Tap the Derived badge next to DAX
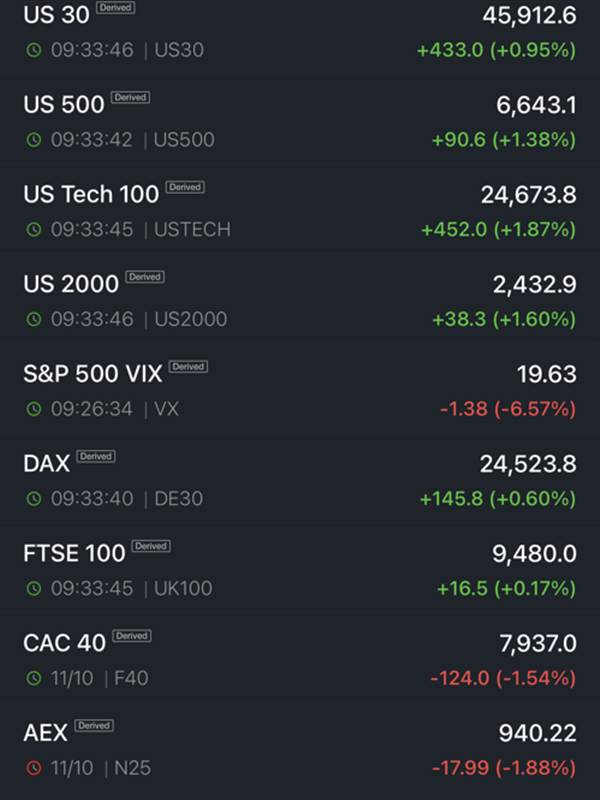Image resolution: width=600 pixels, height=800 pixels. pos(96,456)
